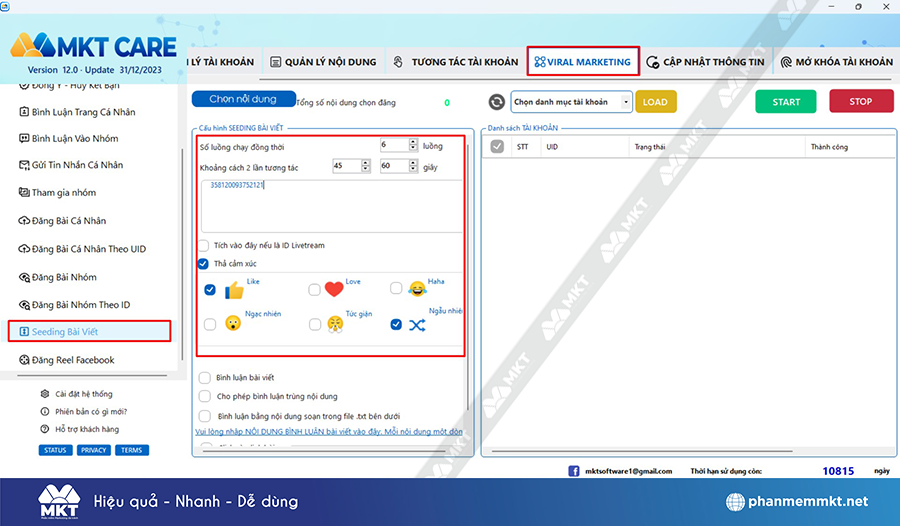Viewport: 900px width, 526px height.
Task: Click the Đăng Reel Facebook sidebar icon
Action: coord(24,360)
